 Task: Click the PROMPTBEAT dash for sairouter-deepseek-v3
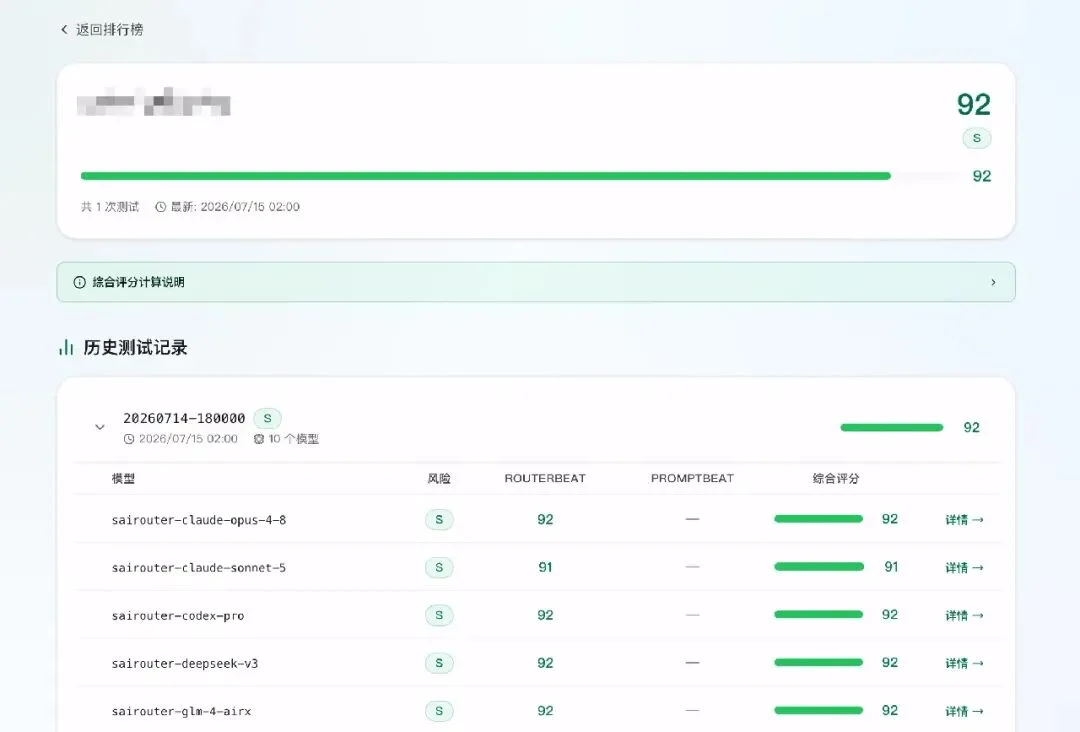coord(692,662)
